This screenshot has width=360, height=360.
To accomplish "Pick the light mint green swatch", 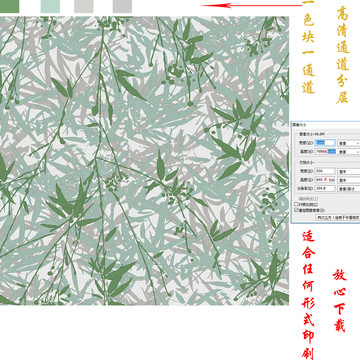I will point(50,6).
